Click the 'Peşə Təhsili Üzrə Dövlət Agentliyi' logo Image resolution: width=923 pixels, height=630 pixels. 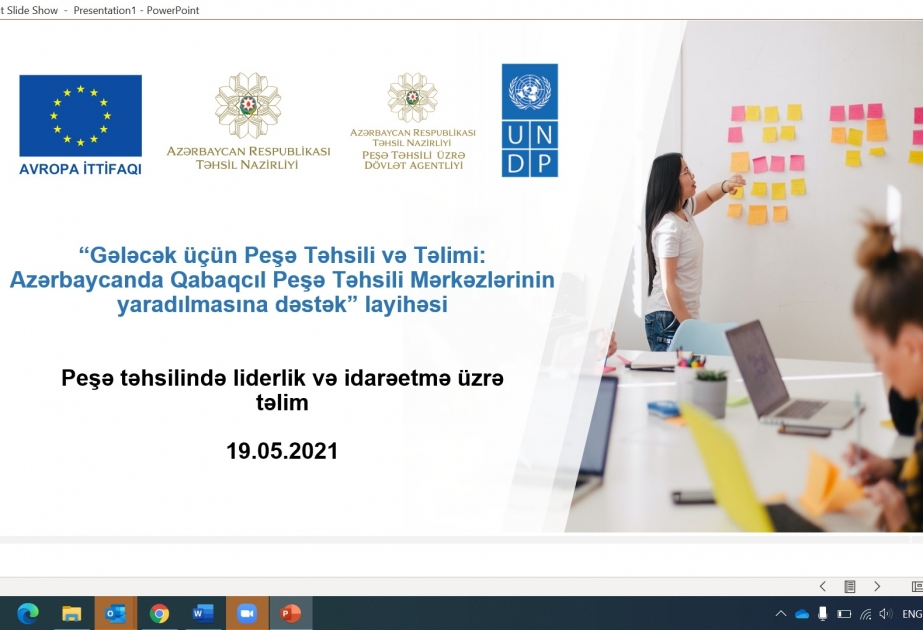[x=413, y=121]
